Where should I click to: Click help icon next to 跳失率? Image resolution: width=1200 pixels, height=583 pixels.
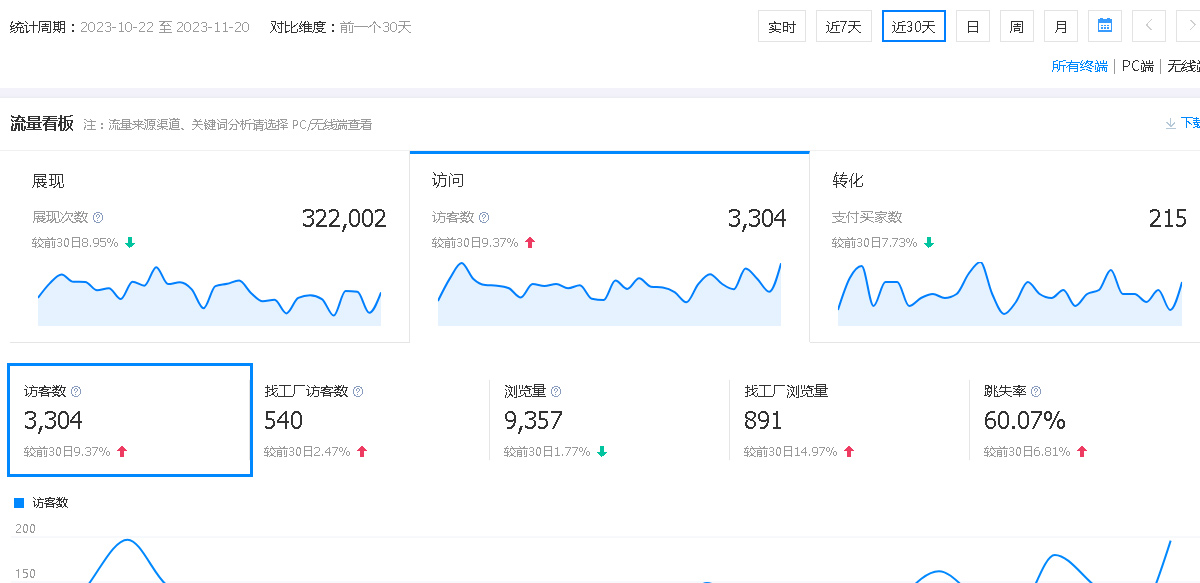coord(1036,392)
